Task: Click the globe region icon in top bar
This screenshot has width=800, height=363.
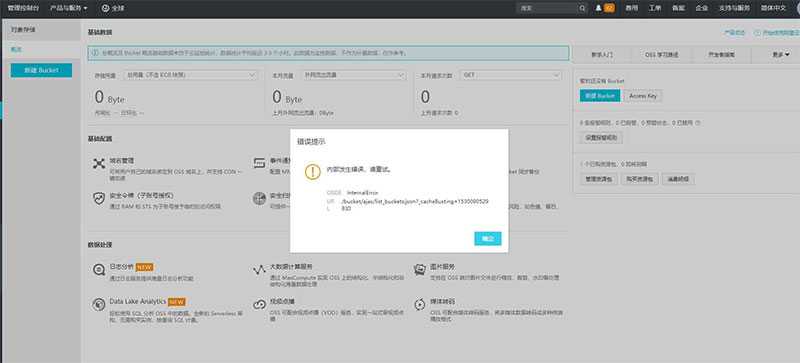Action: pos(105,8)
